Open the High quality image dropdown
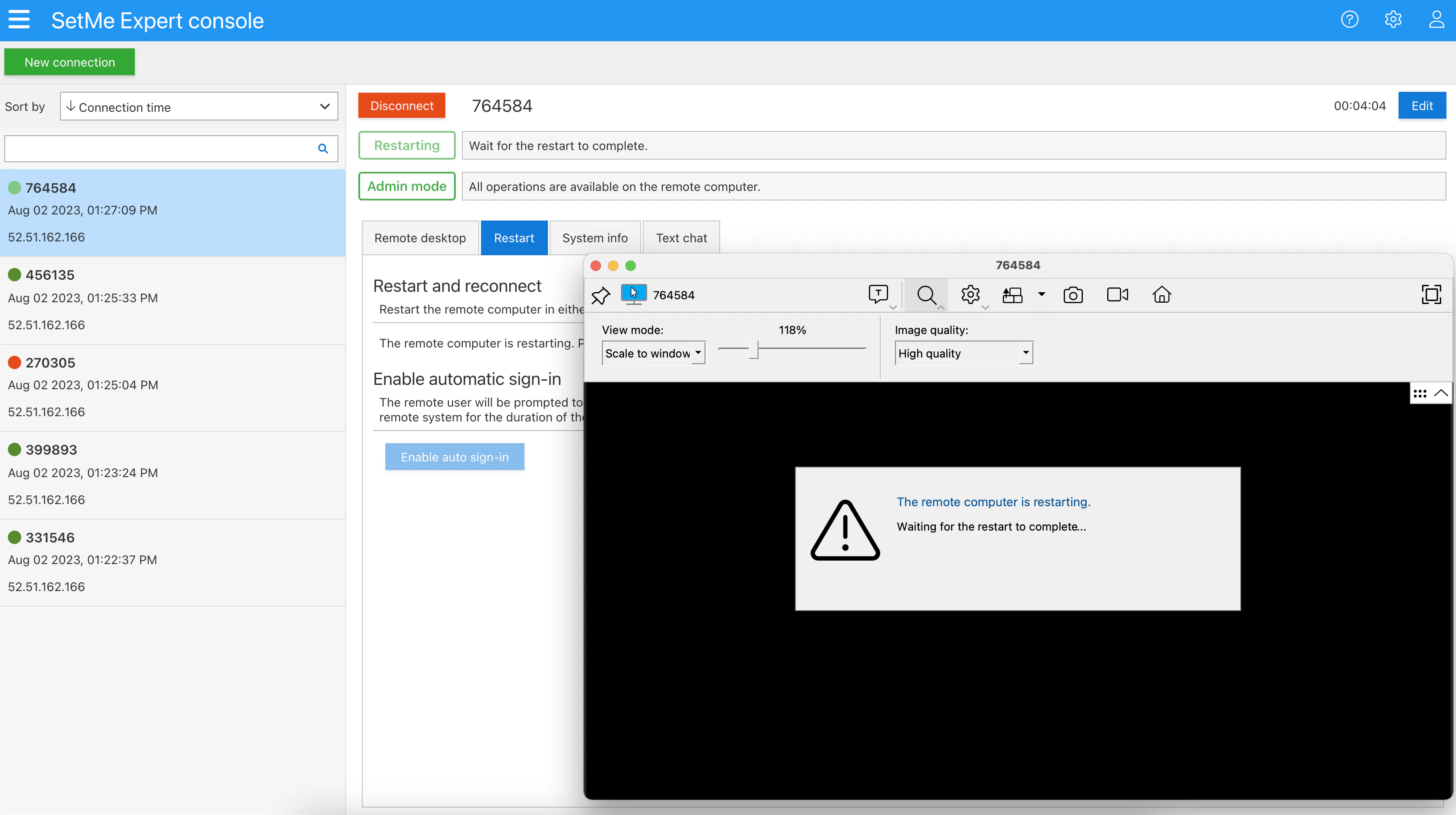Viewport: 1456px width, 815px height. tap(963, 353)
